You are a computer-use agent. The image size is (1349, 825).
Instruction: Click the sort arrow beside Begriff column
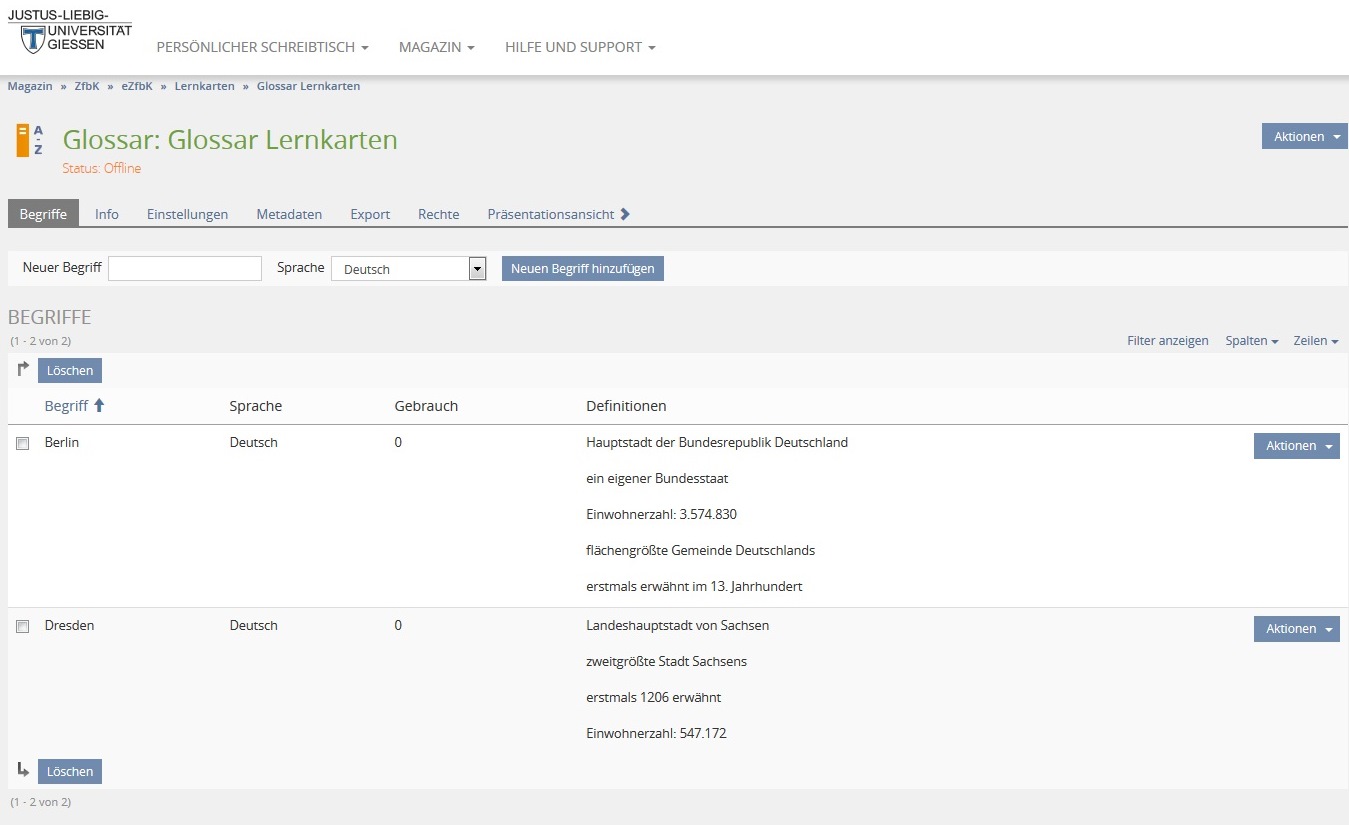coord(99,406)
